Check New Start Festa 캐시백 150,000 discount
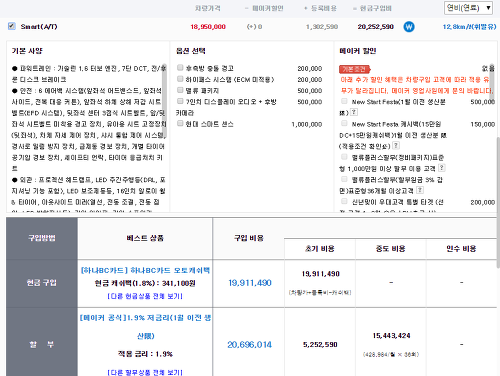500x376 pixels. click(344, 123)
